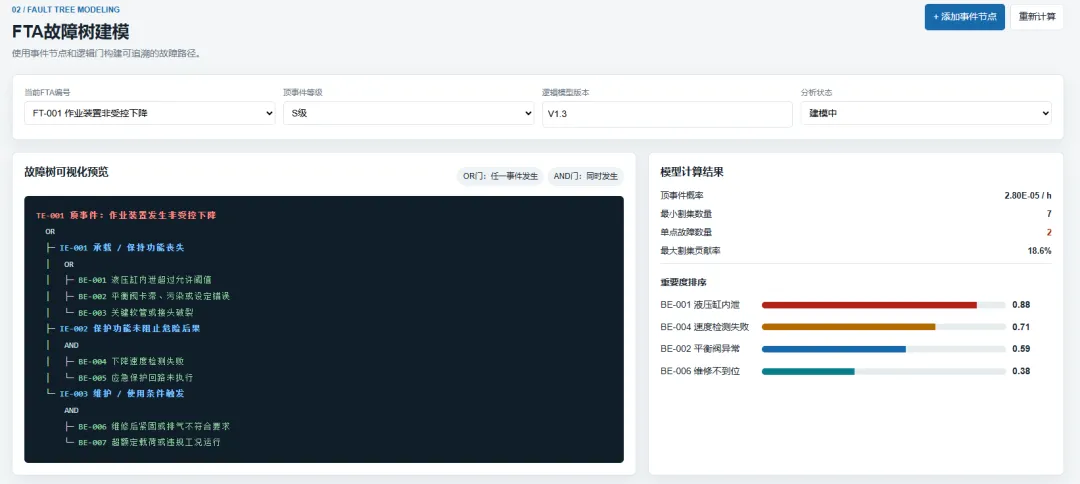Click the OR gate under TE-001

(x=50, y=231)
